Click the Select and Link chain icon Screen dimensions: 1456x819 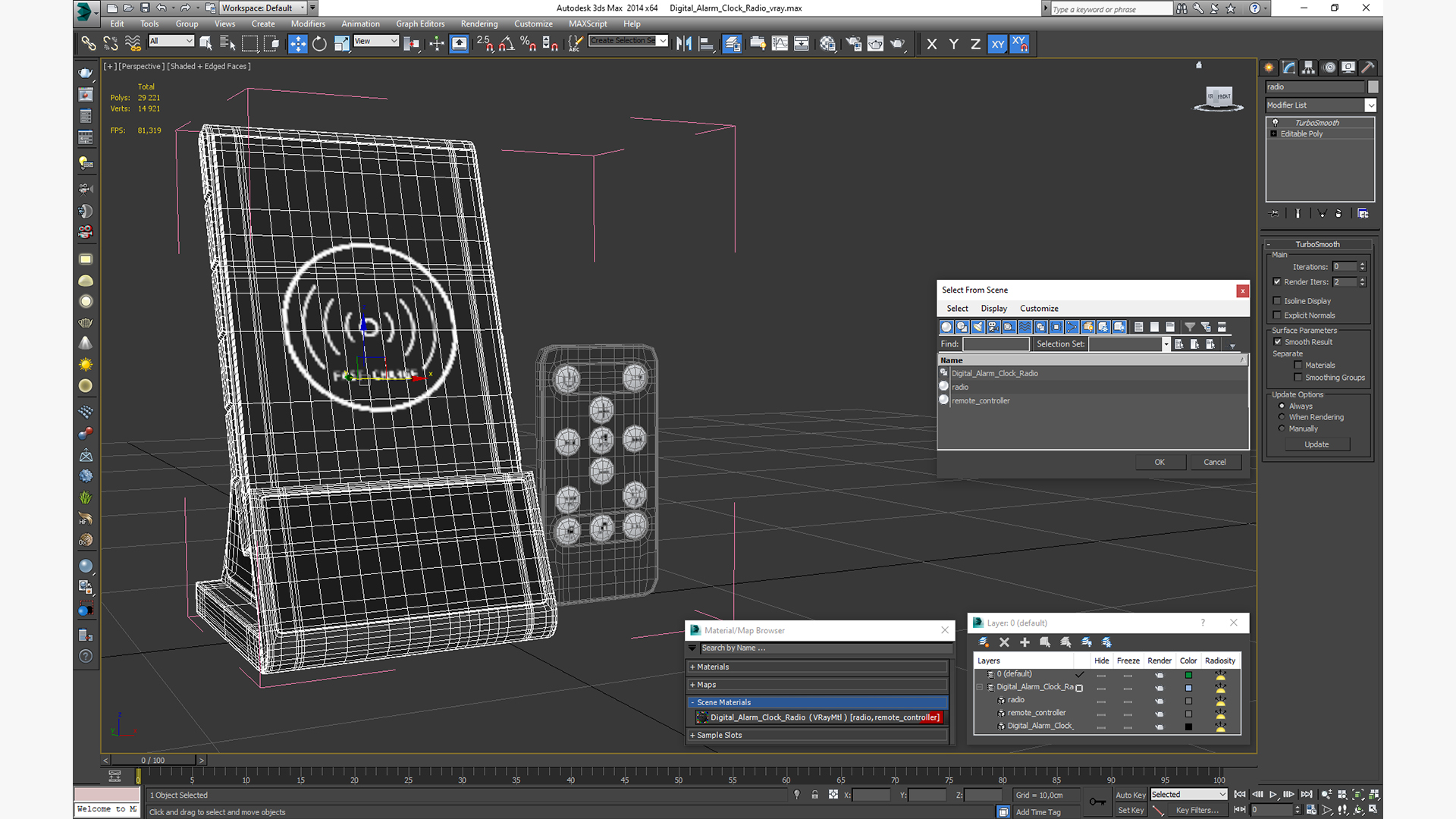(89, 44)
